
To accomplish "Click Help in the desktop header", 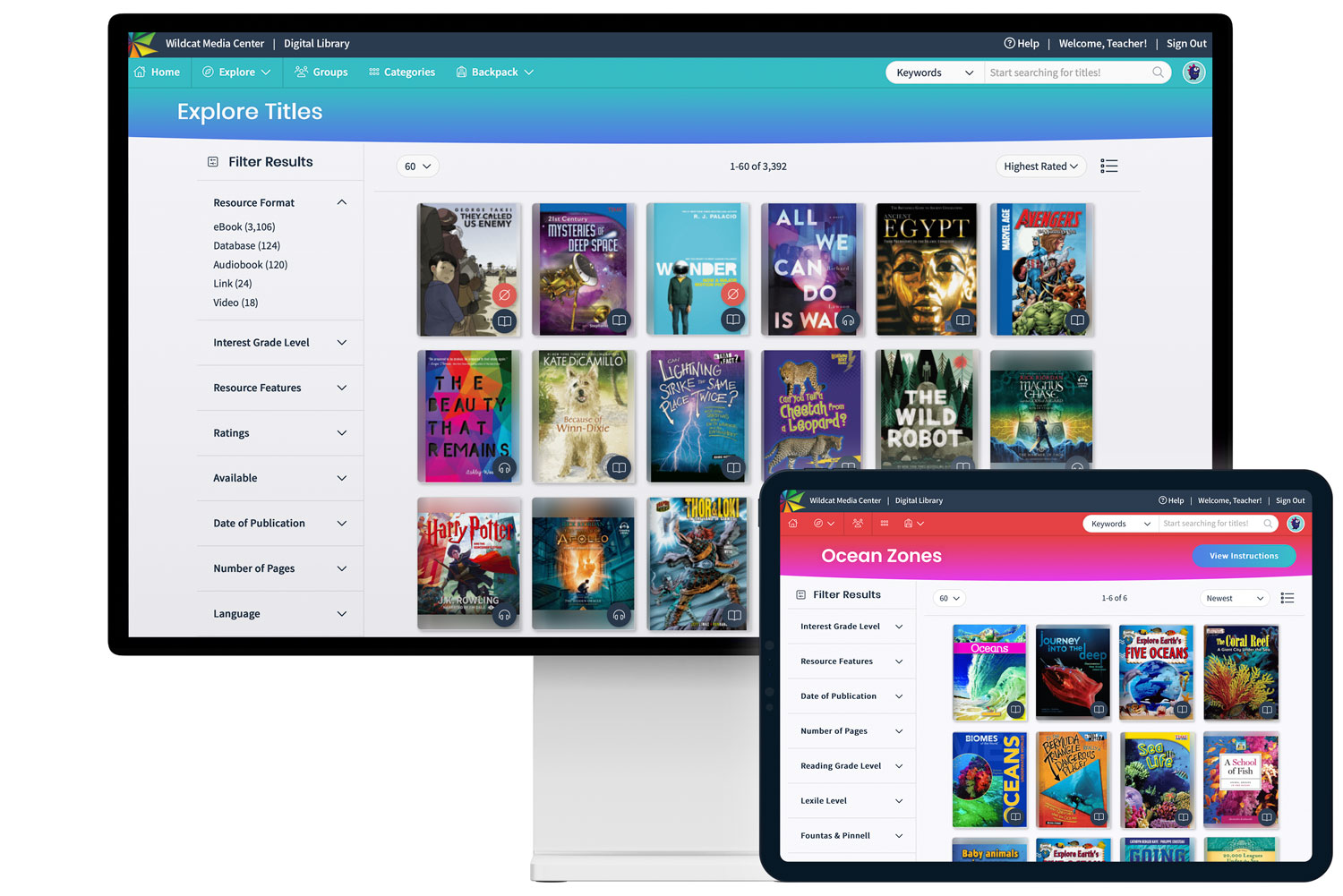I will [x=1022, y=43].
